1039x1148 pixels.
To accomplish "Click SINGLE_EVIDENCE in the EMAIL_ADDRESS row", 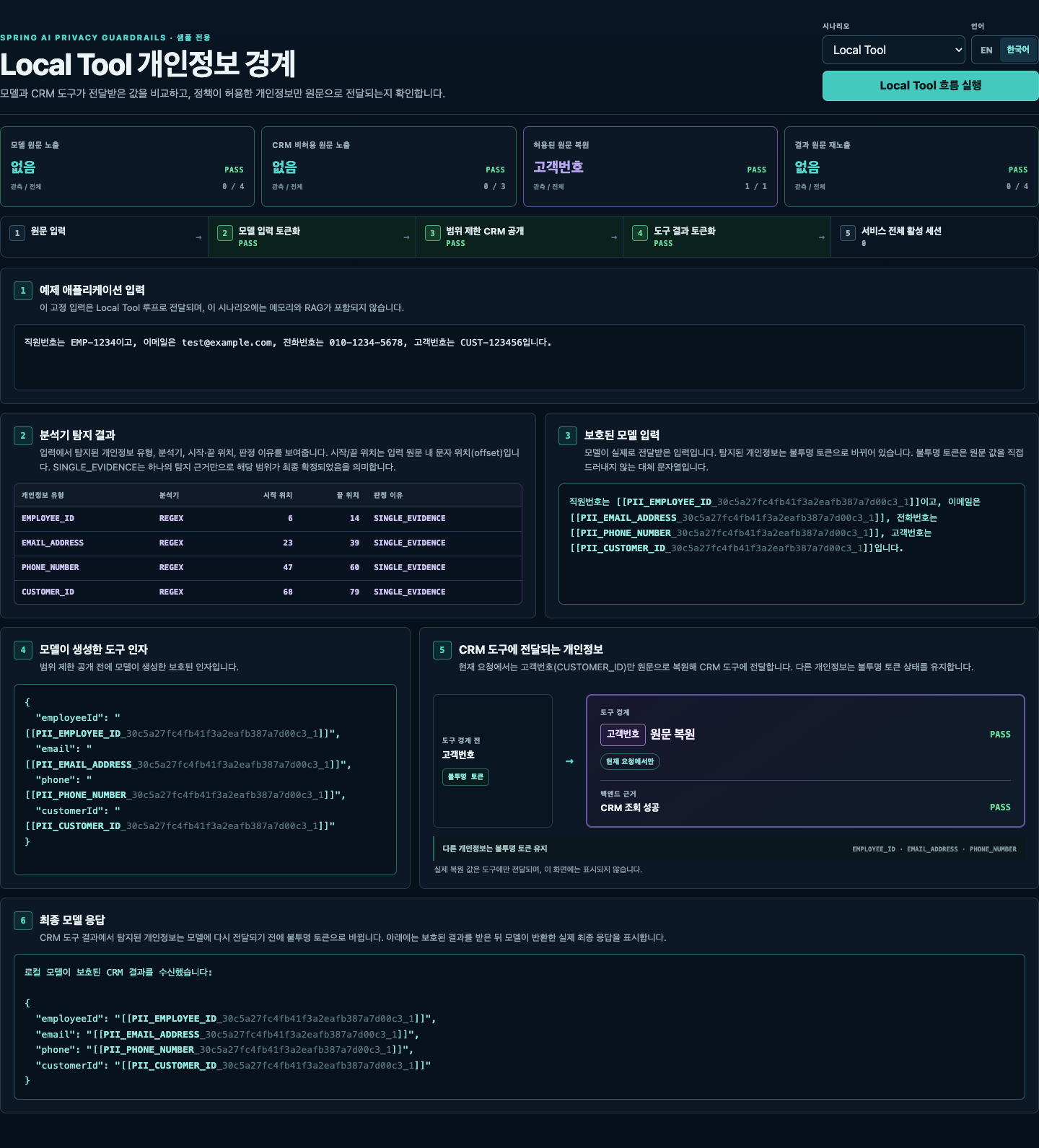I will coord(410,543).
